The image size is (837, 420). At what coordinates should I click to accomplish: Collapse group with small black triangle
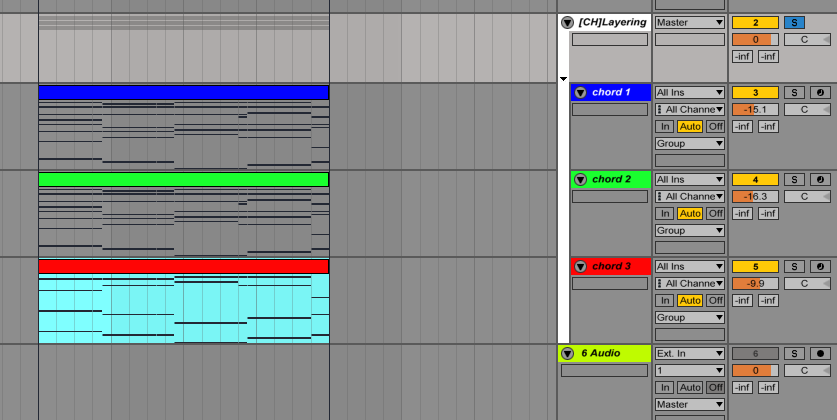[563, 79]
